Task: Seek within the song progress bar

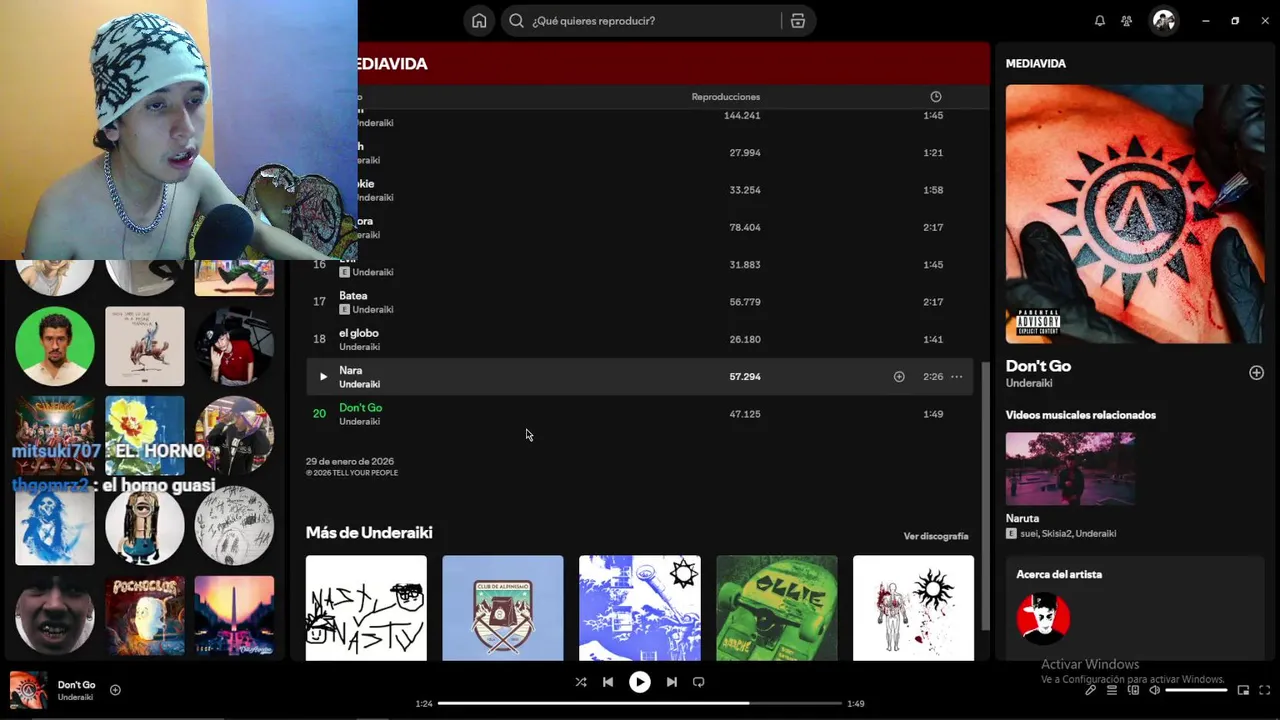Action: click(640, 703)
